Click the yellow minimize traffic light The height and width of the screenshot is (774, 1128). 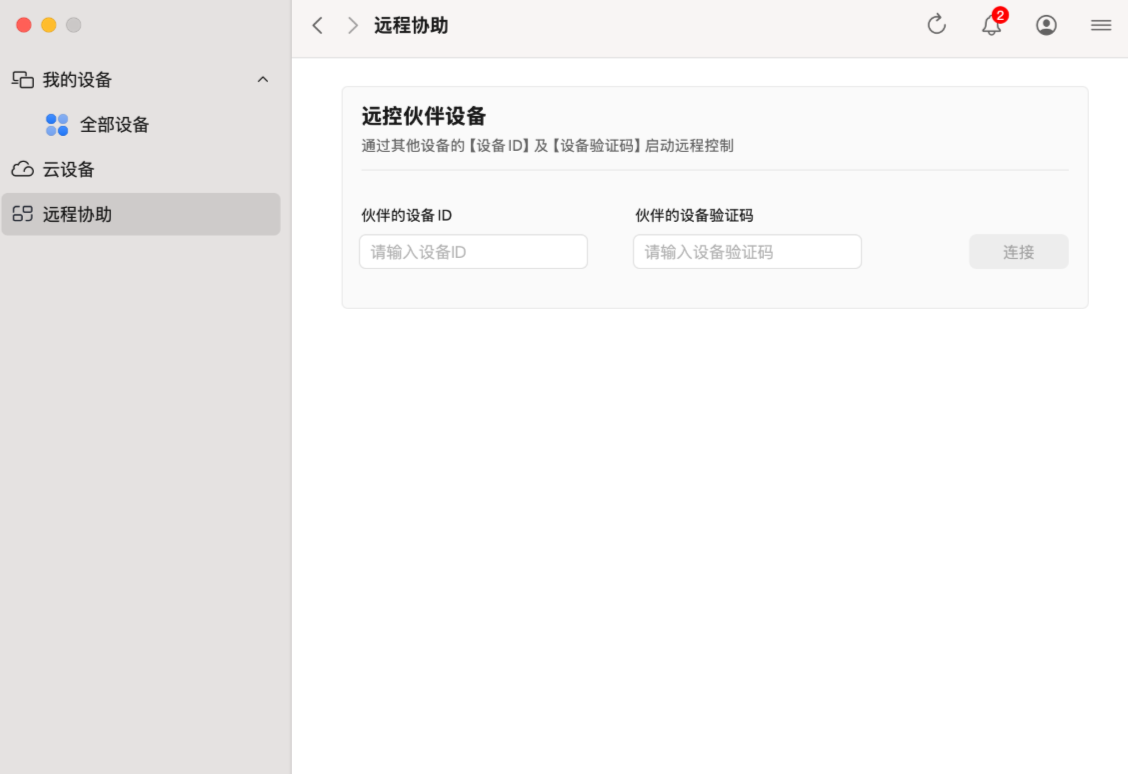click(x=47, y=24)
